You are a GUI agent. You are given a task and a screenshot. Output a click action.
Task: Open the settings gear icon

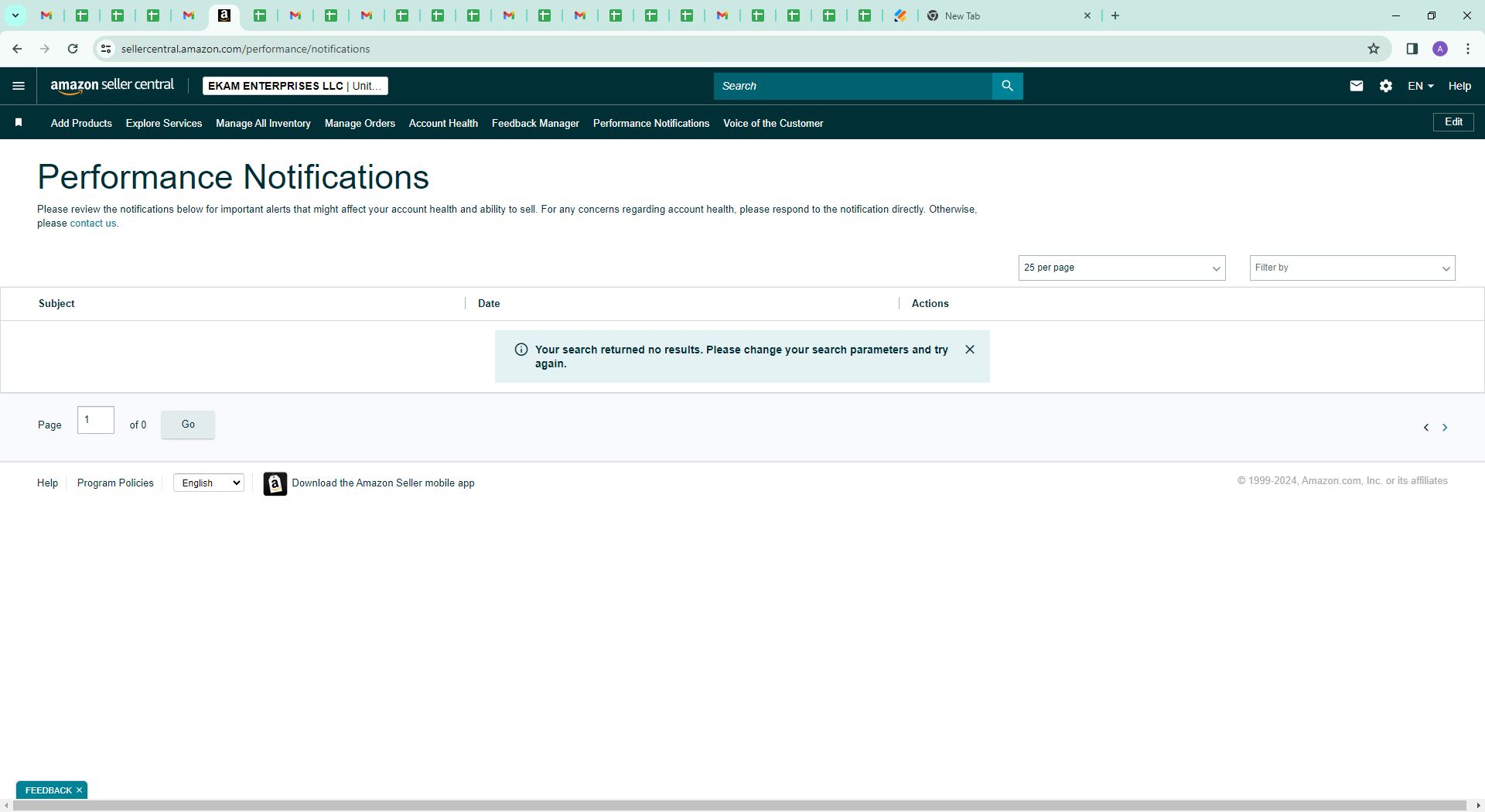point(1386,86)
